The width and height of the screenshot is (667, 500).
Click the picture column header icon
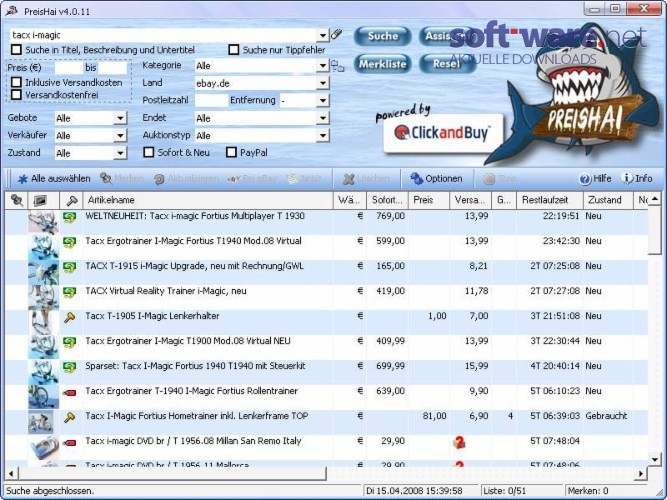[40, 200]
